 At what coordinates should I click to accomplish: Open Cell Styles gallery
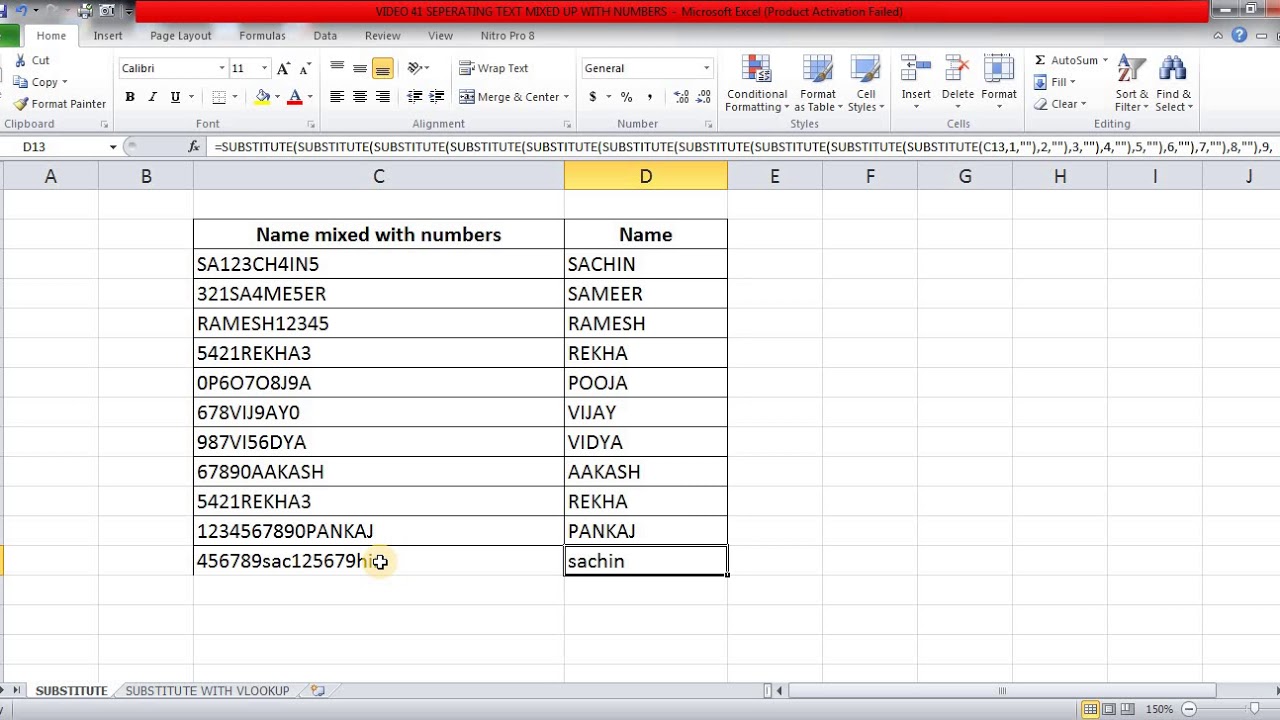(865, 84)
